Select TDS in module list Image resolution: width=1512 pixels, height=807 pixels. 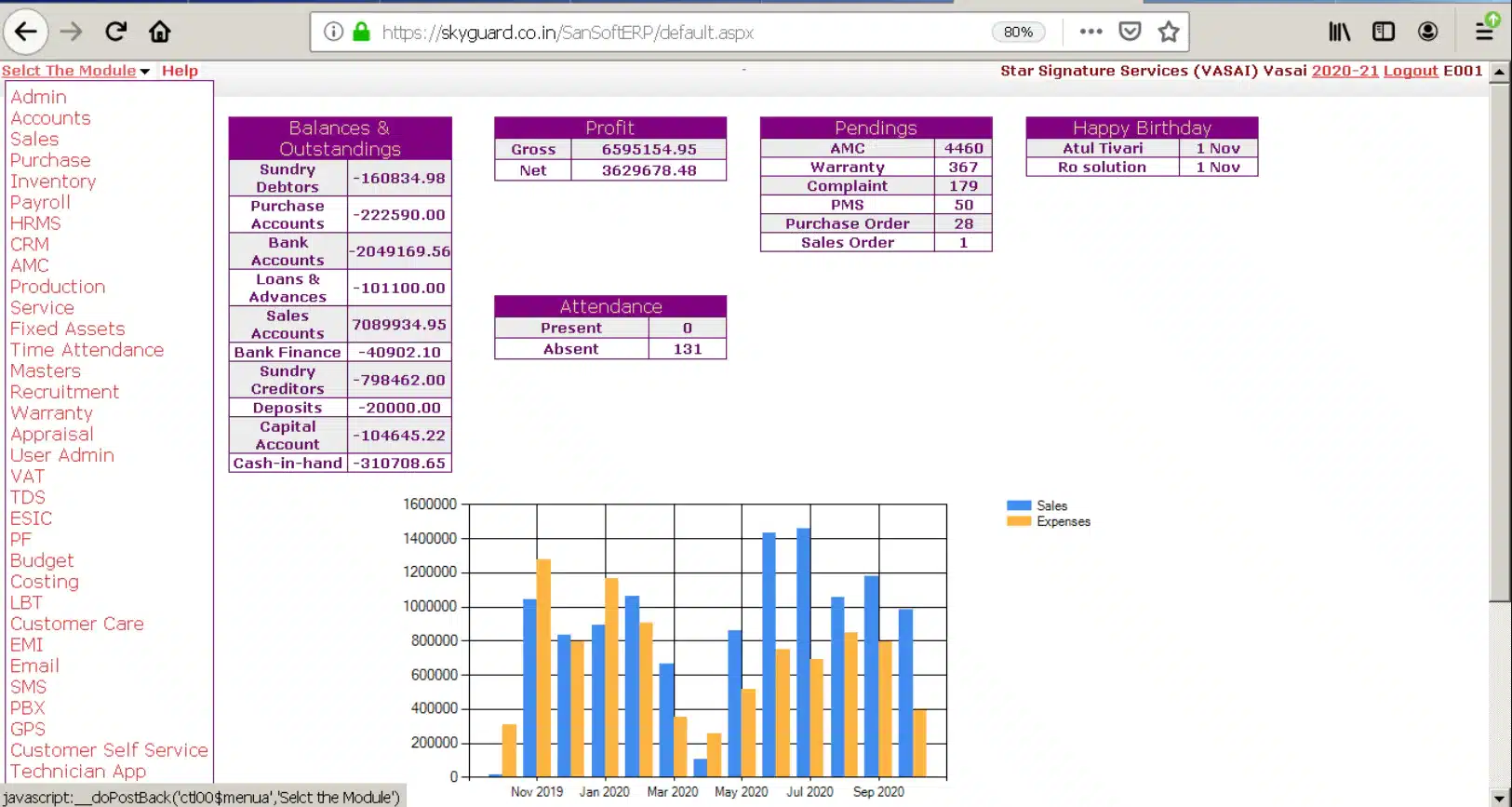tap(27, 497)
